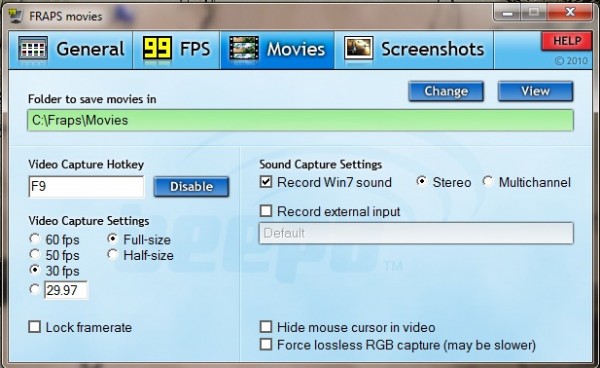600x368 pixels.
Task: Enable Lock framerate checkbox
Action: (x=34, y=327)
